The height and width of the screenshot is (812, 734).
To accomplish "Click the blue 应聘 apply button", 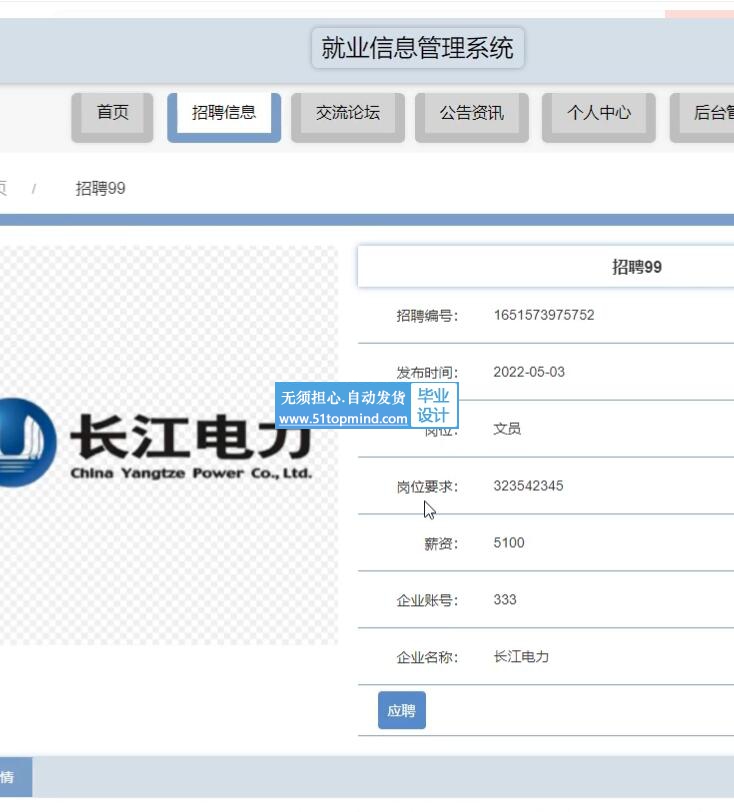I will (x=401, y=710).
